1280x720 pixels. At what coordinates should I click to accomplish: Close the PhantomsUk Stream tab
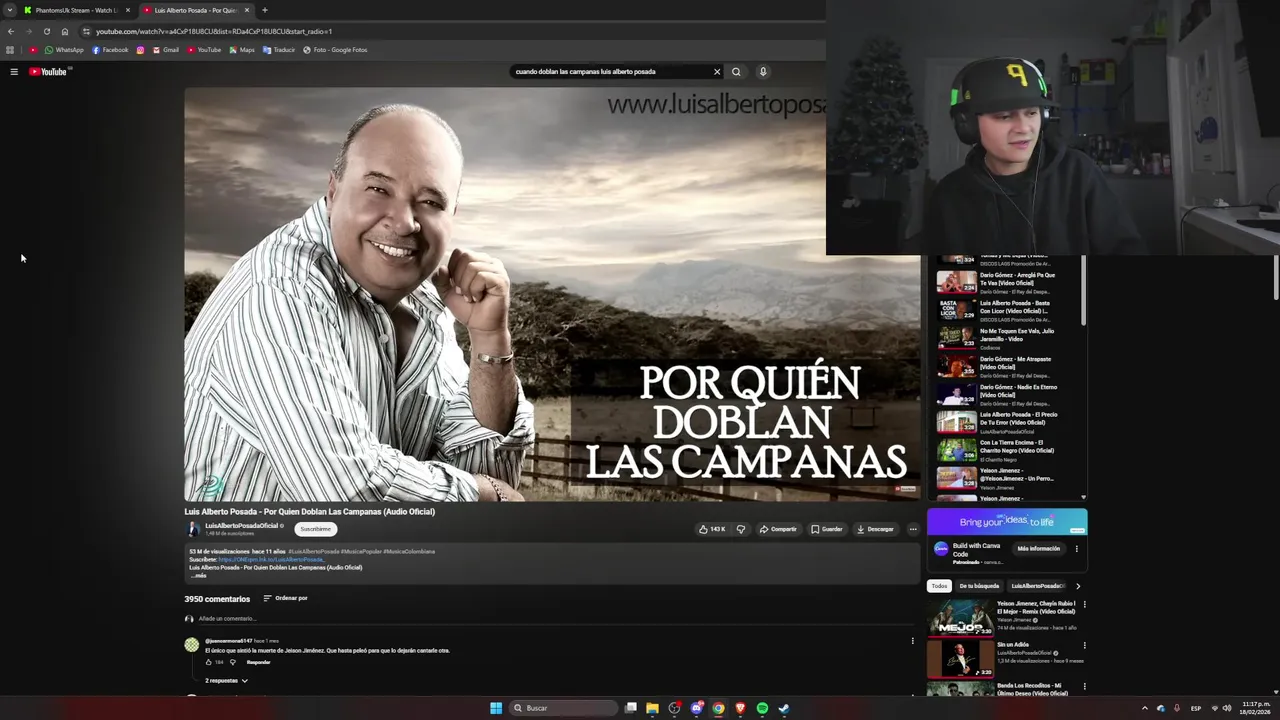pyautogui.click(x=127, y=10)
